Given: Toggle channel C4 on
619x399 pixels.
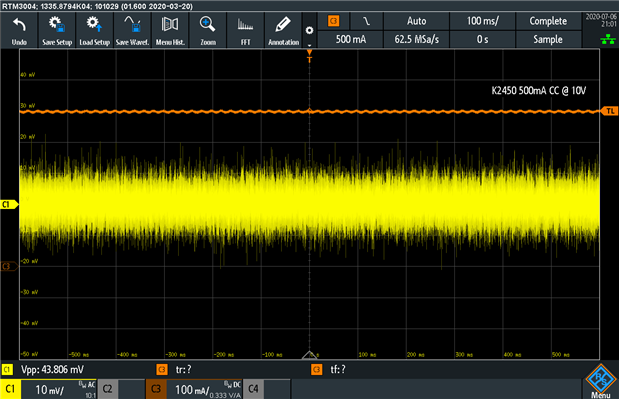Looking at the screenshot, I should 253,389.
